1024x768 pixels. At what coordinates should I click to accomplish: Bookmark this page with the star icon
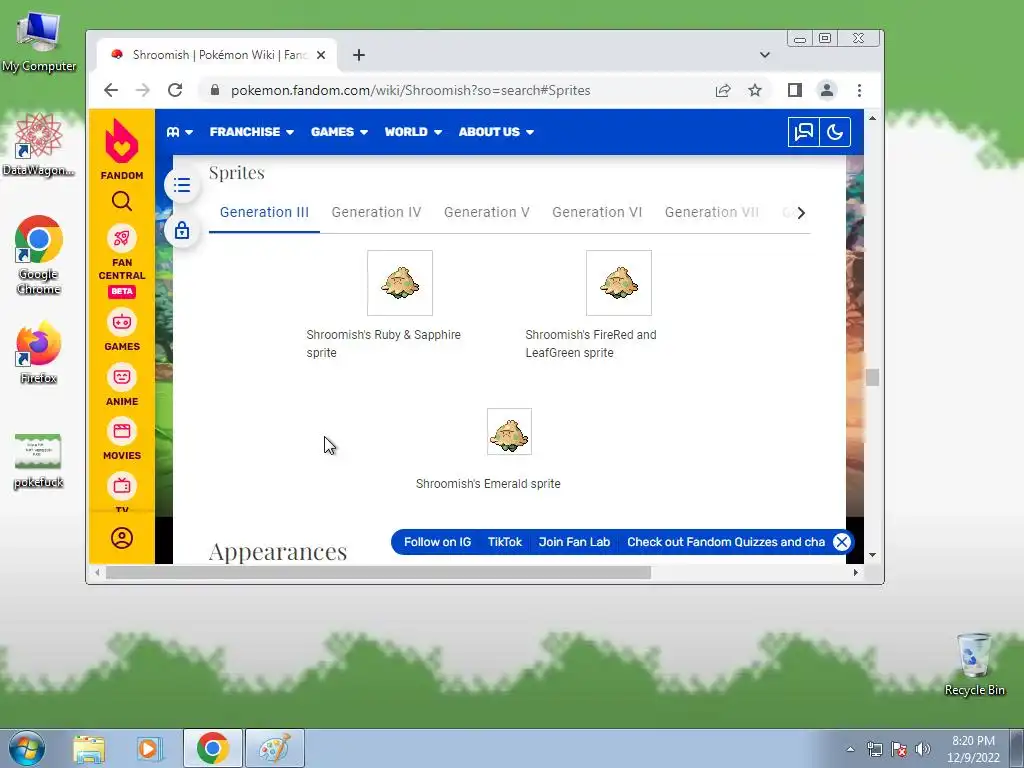[x=755, y=90]
